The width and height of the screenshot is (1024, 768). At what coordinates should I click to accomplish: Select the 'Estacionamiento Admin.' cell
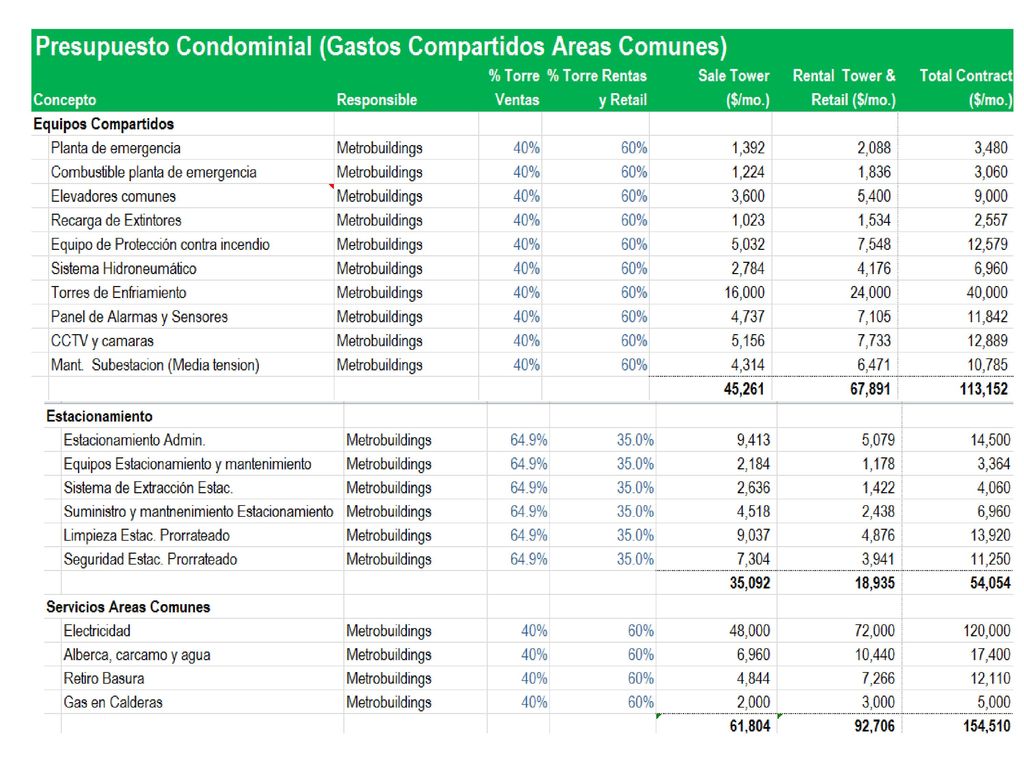(x=134, y=440)
